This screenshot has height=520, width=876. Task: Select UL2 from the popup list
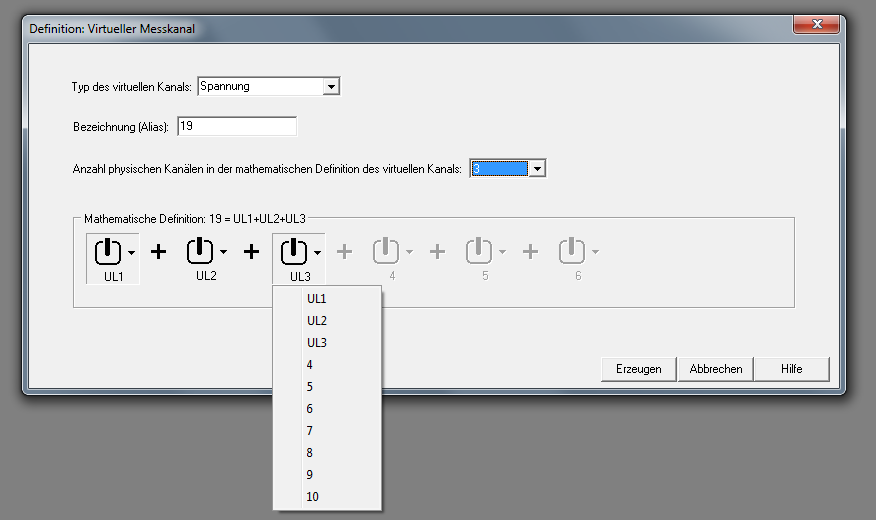pyautogui.click(x=317, y=321)
